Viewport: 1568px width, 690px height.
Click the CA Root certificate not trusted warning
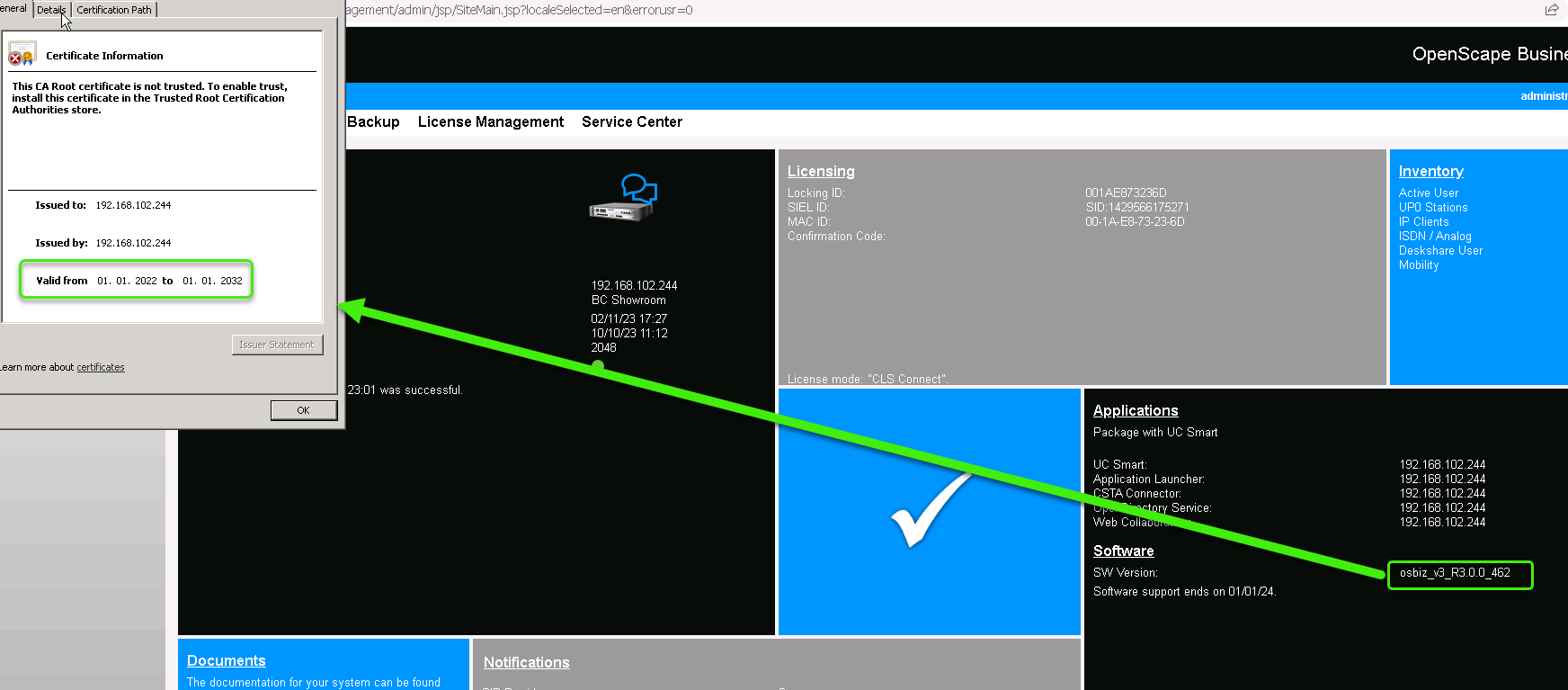pos(150,98)
